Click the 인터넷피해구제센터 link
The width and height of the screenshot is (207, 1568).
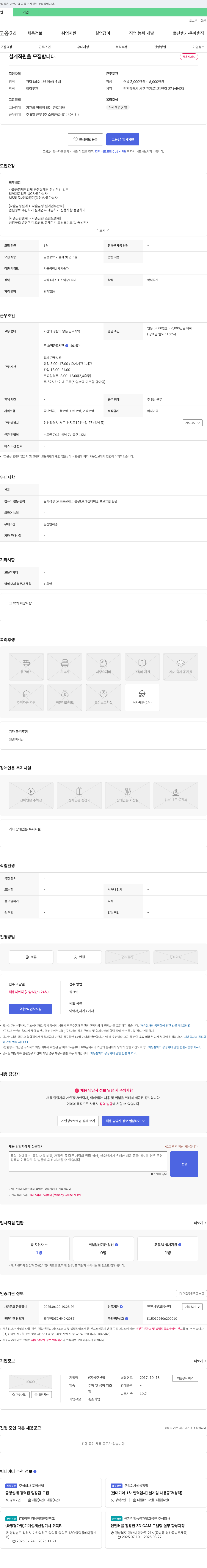click(x=55, y=1195)
